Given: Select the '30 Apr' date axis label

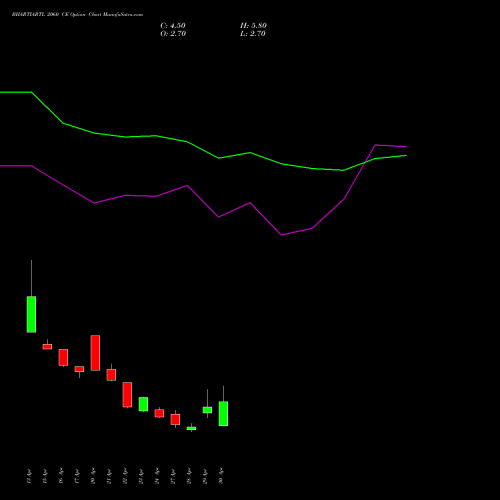Looking at the screenshot, I should coord(221,476).
